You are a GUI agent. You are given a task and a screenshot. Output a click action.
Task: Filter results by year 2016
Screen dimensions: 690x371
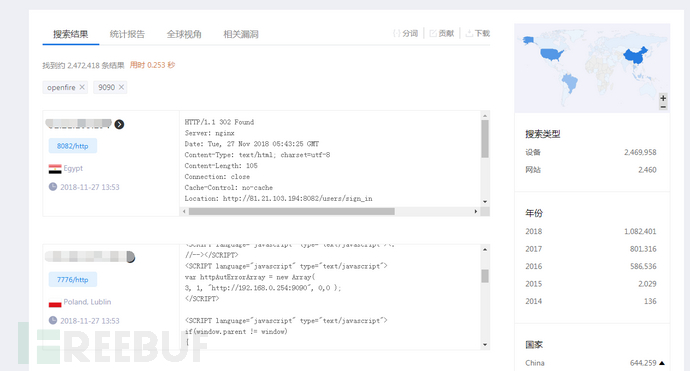(591, 266)
